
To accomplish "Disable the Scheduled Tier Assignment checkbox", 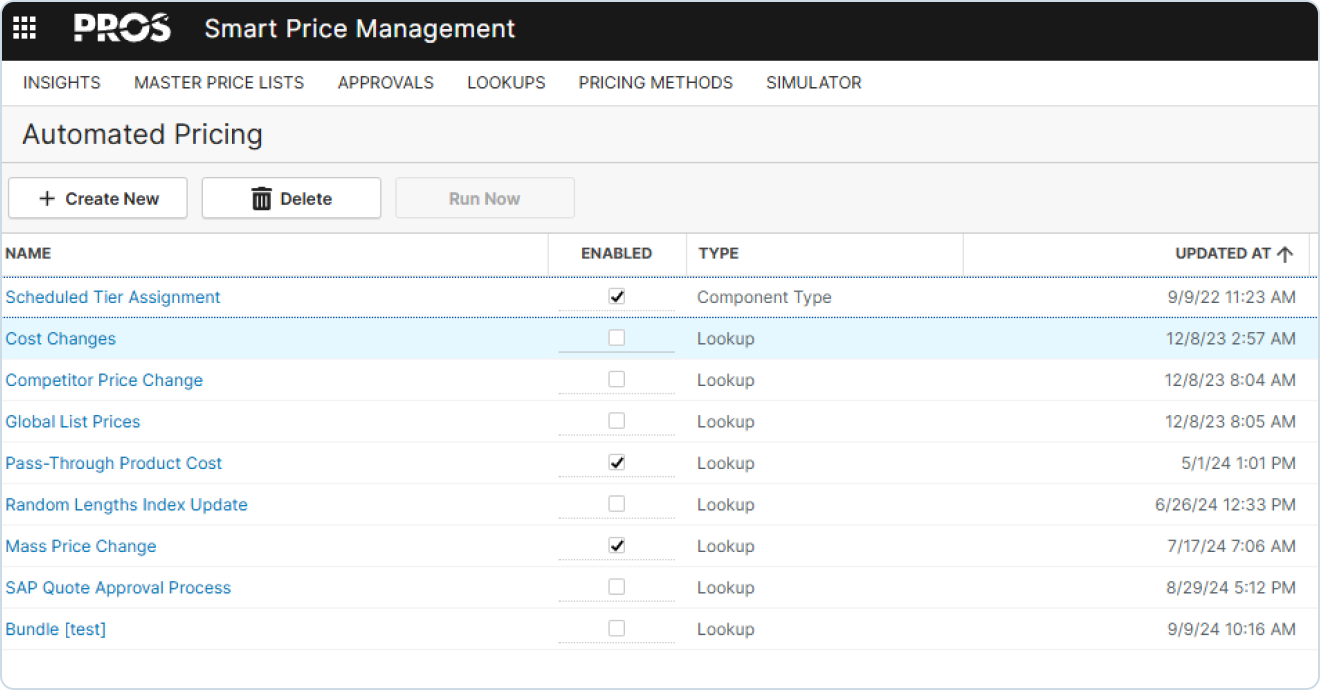I will point(616,297).
